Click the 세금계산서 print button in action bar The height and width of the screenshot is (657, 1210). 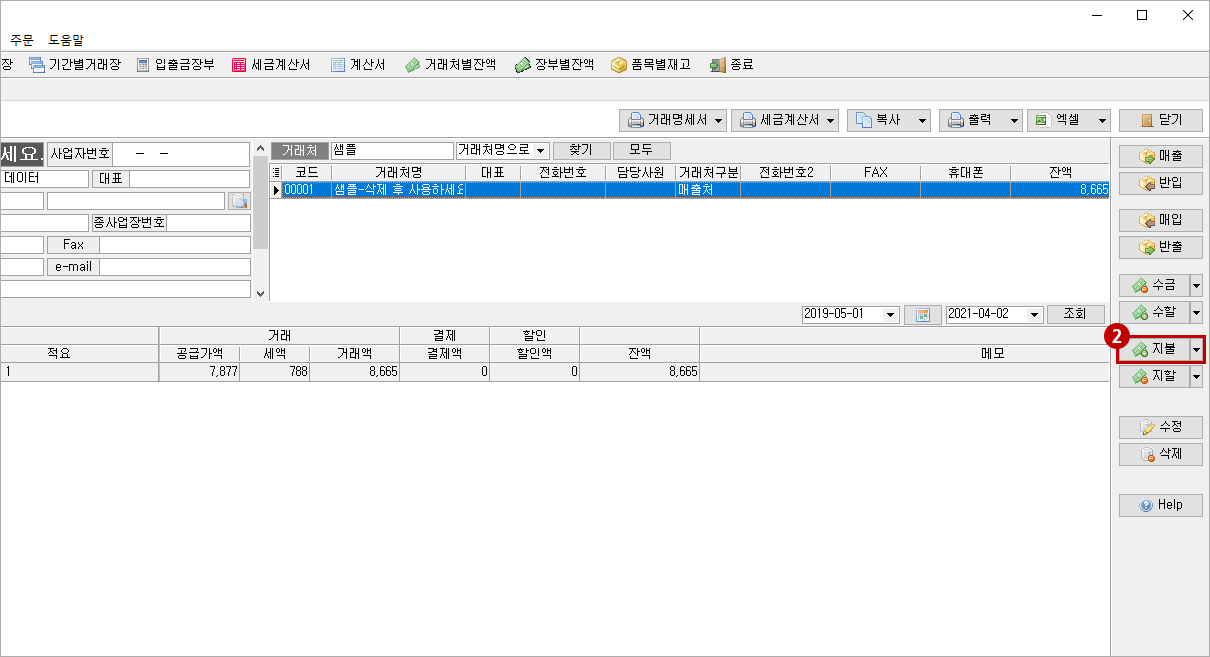[778, 120]
